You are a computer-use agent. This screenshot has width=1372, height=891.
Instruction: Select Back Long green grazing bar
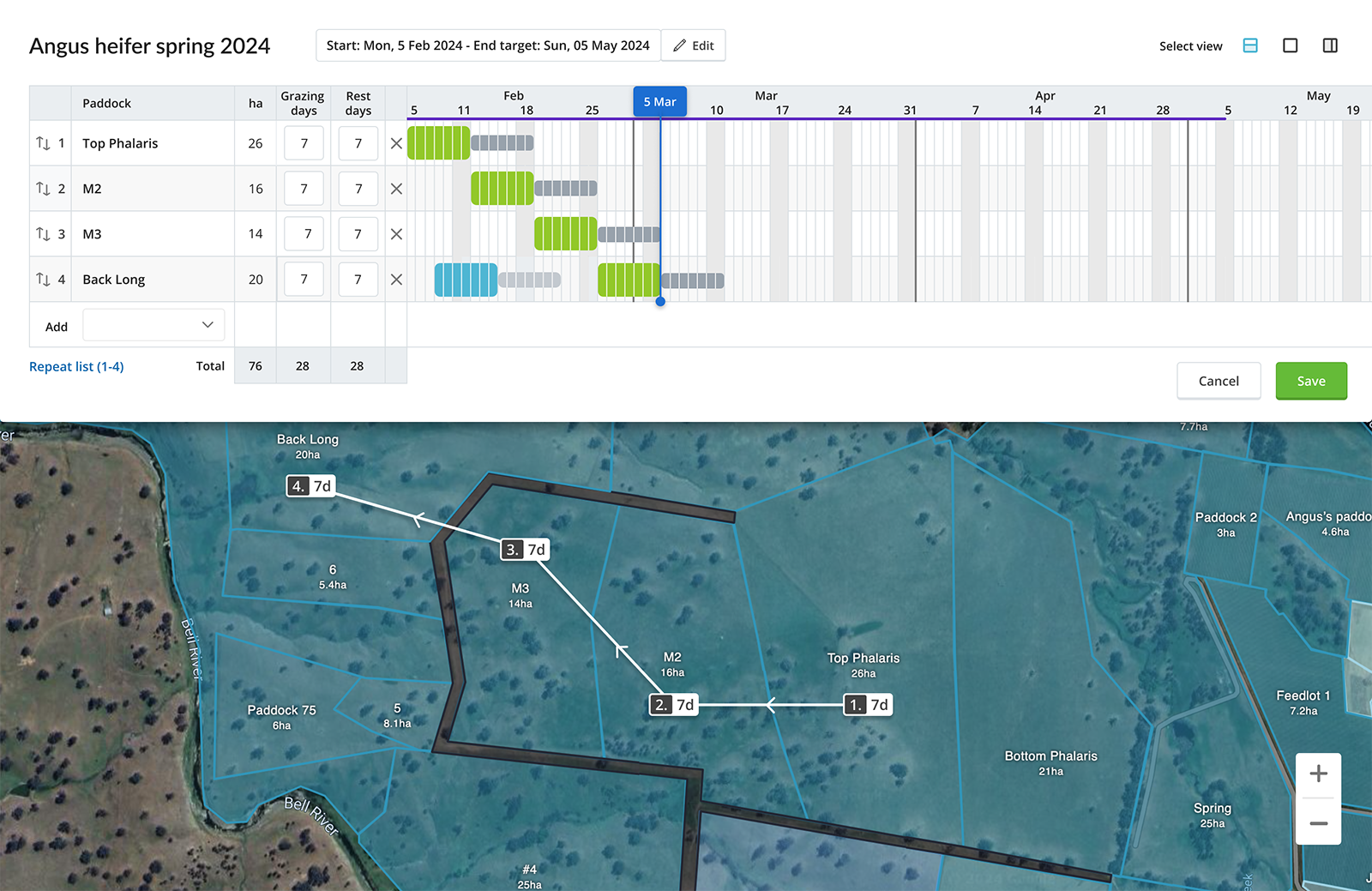629,280
